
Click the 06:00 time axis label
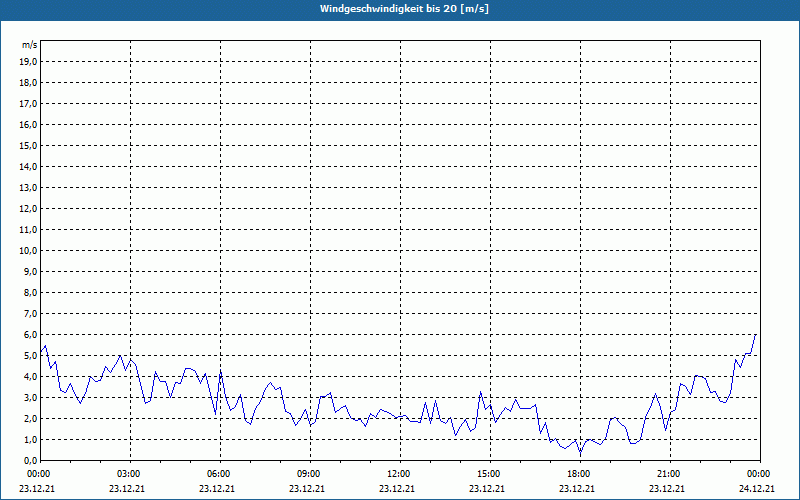pos(218,474)
